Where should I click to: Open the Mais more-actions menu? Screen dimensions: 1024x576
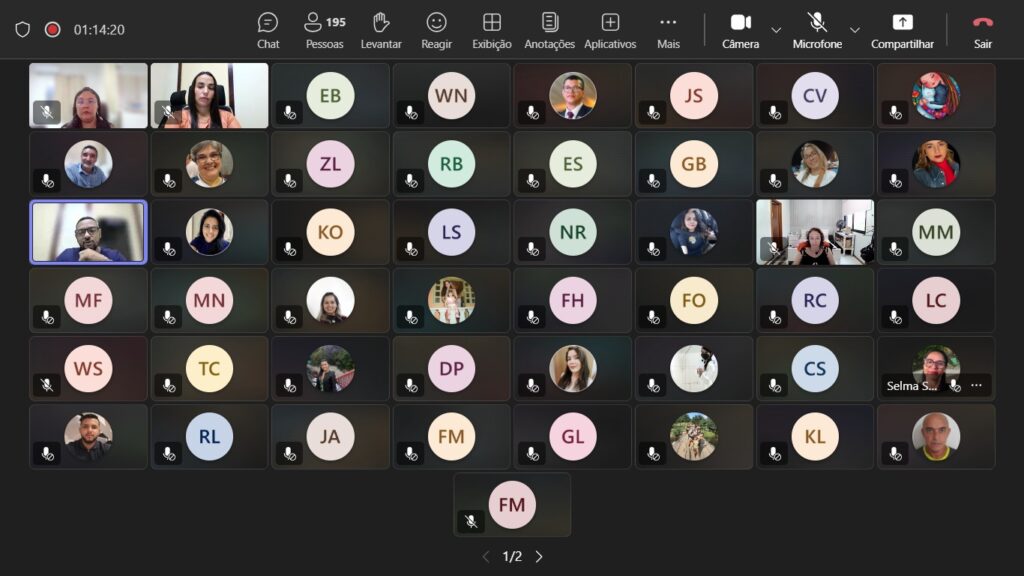click(668, 30)
